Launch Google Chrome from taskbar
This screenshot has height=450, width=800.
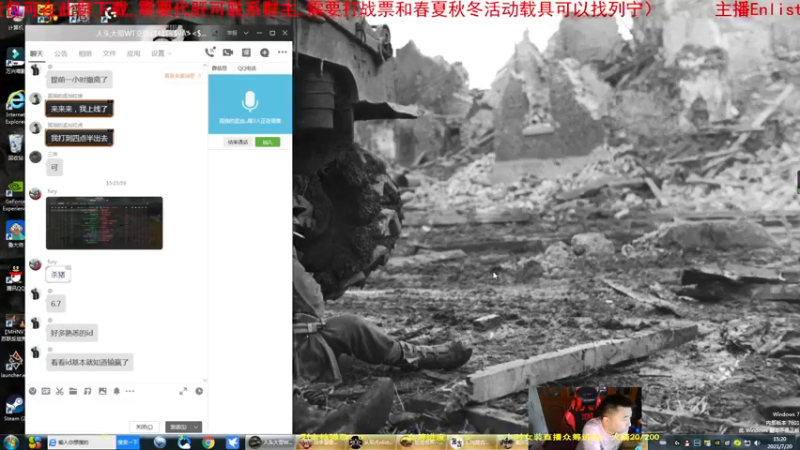pyautogui.click(x=208, y=442)
